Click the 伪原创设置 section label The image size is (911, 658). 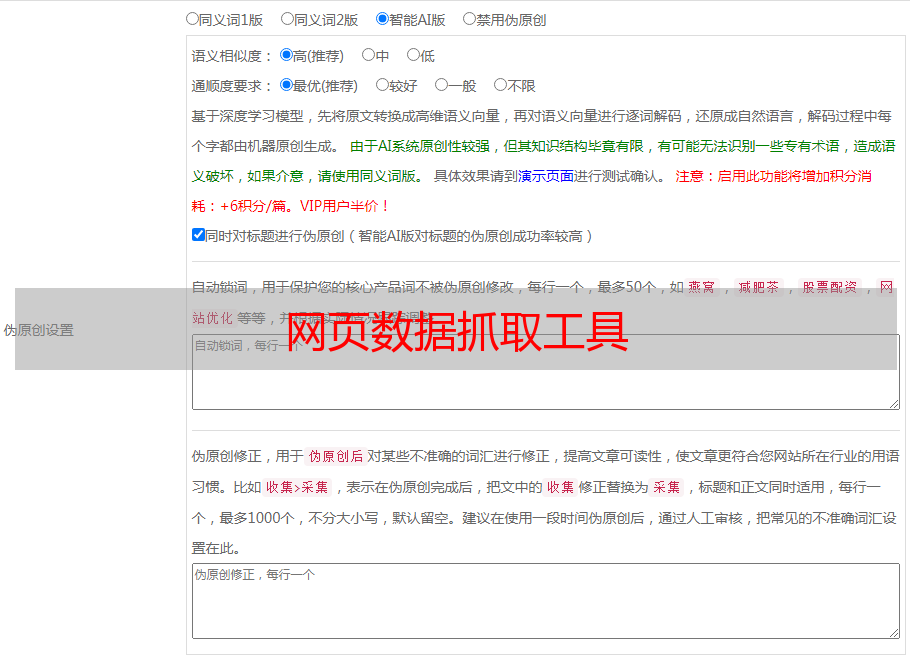pos(38,330)
